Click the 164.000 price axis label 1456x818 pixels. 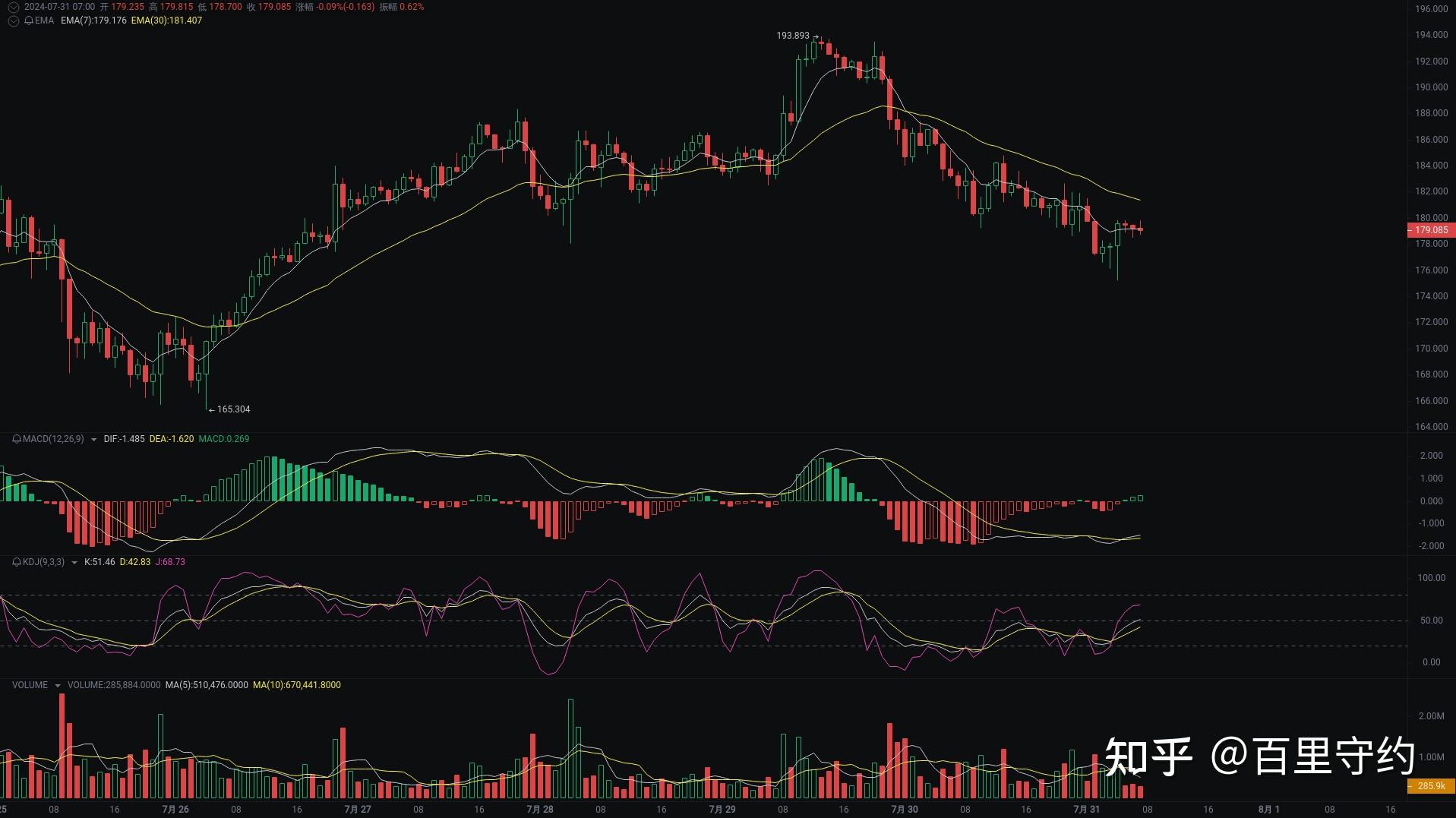coord(1431,427)
